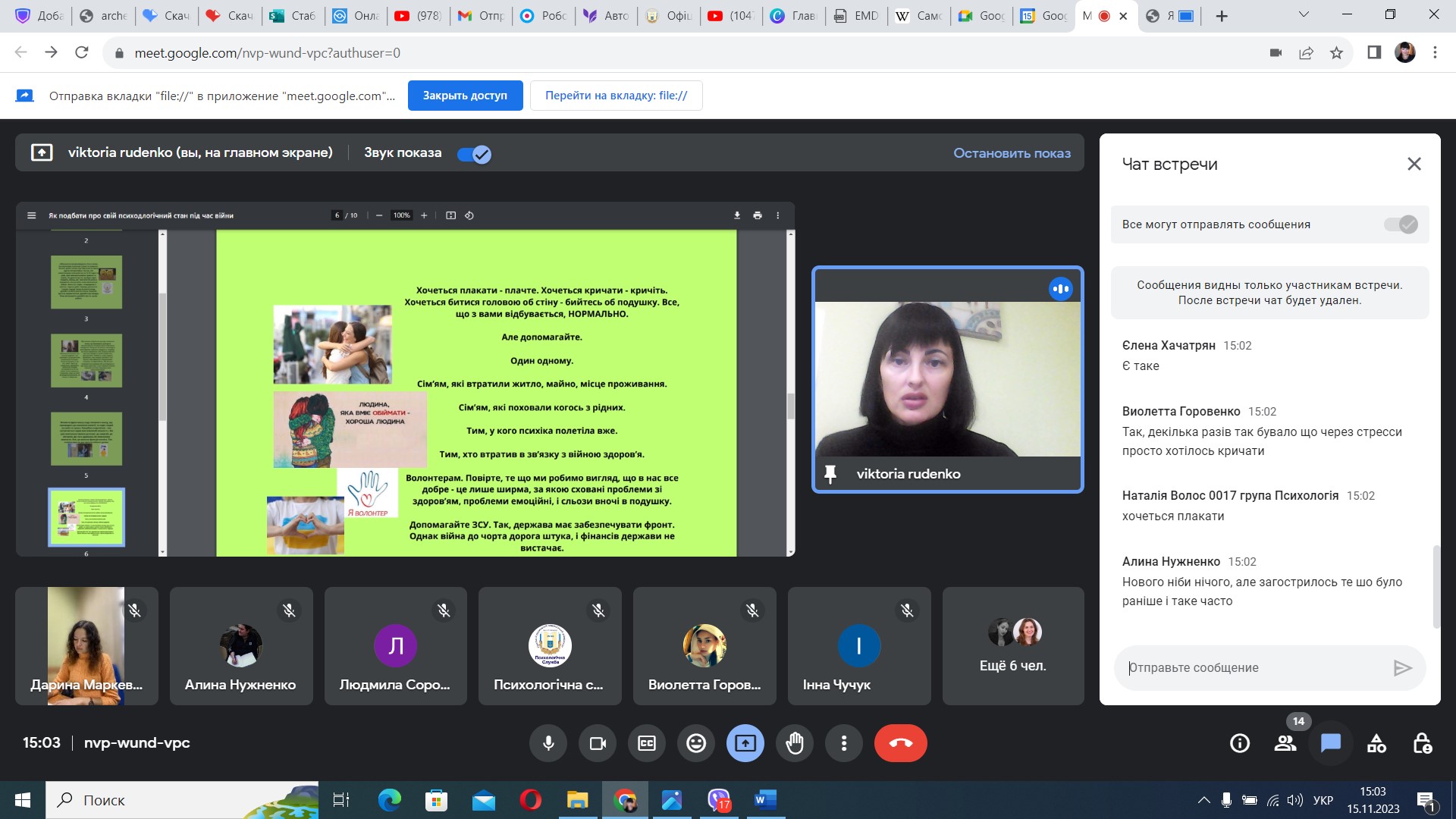Click the Поиск taskbar search box
The width and height of the screenshot is (1456, 819).
point(182,800)
